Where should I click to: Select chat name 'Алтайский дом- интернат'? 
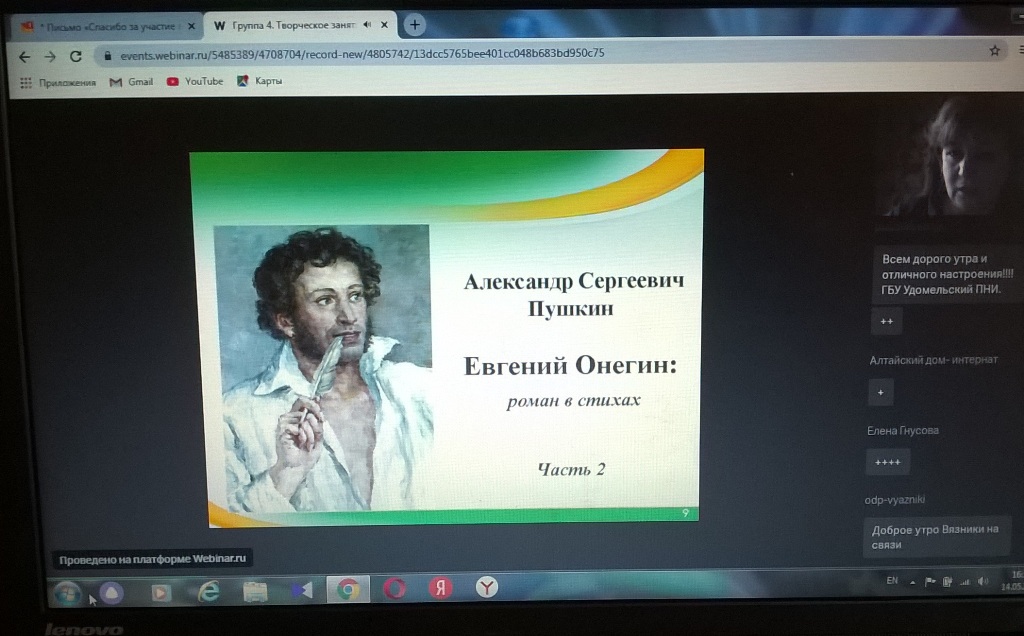click(x=933, y=360)
